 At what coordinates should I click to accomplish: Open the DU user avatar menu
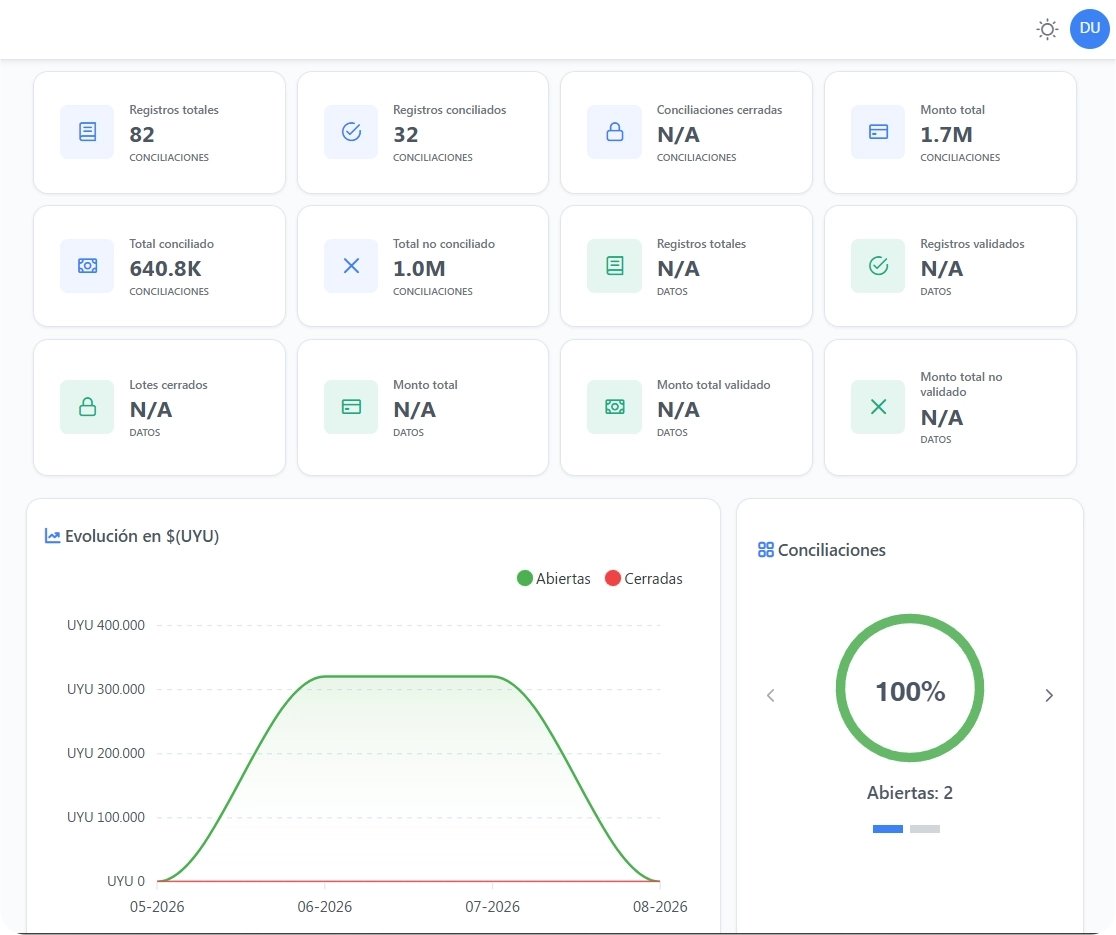[1090, 28]
